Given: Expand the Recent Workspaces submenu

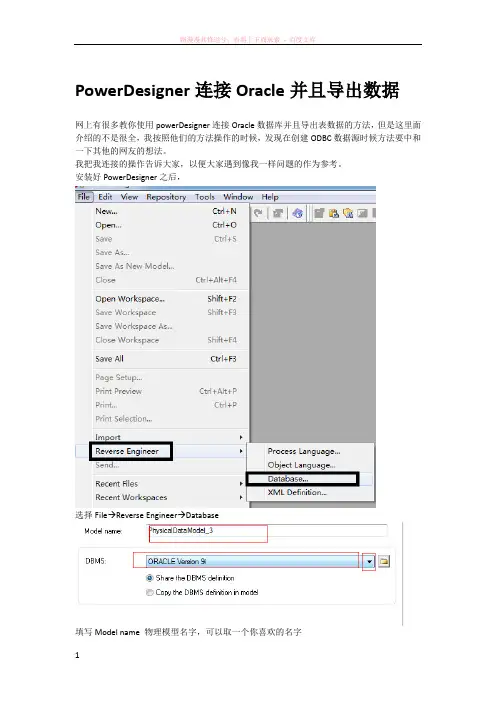Looking at the screenshot, I should click(x=241, y=497).
